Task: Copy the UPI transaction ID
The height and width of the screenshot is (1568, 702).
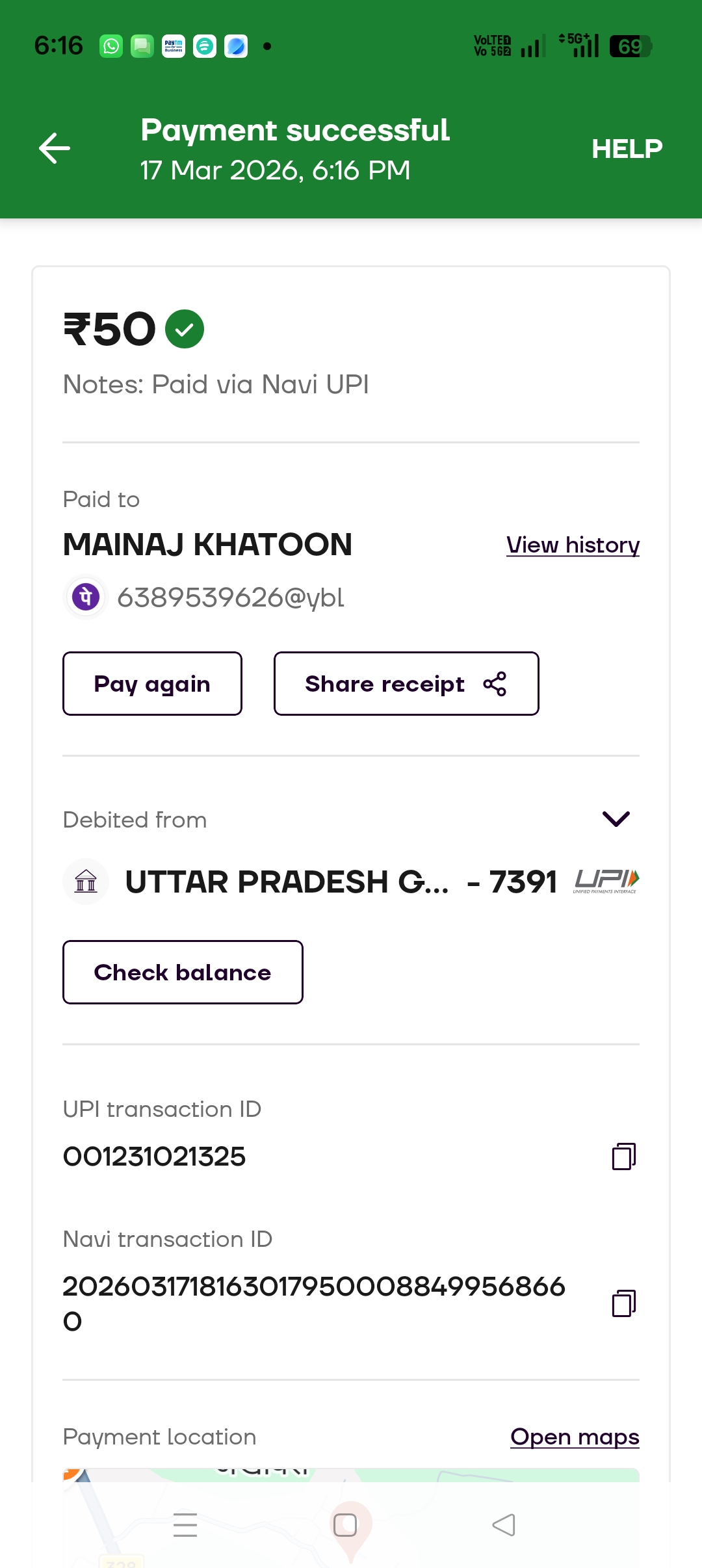Action: click(623, 1156)
